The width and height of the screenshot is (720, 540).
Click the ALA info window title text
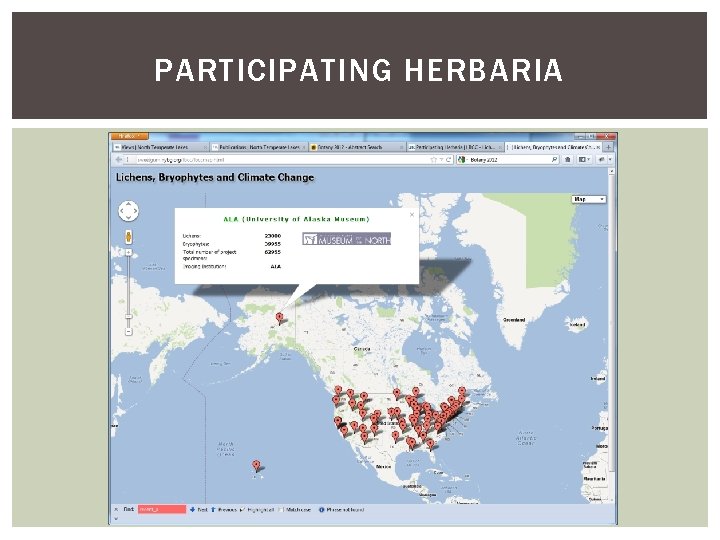click(x=296, y=219)
